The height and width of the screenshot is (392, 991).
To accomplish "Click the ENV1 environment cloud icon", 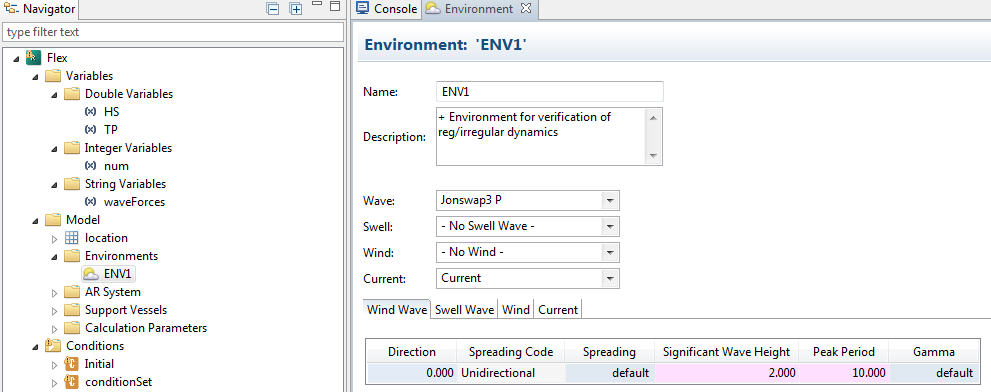I will 91,274.
